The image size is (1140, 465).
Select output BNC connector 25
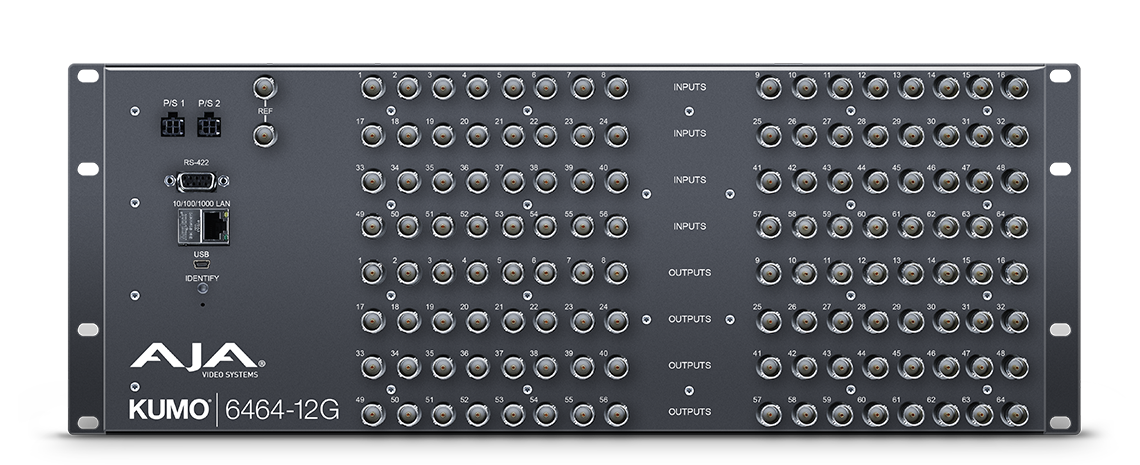[769, 320]
